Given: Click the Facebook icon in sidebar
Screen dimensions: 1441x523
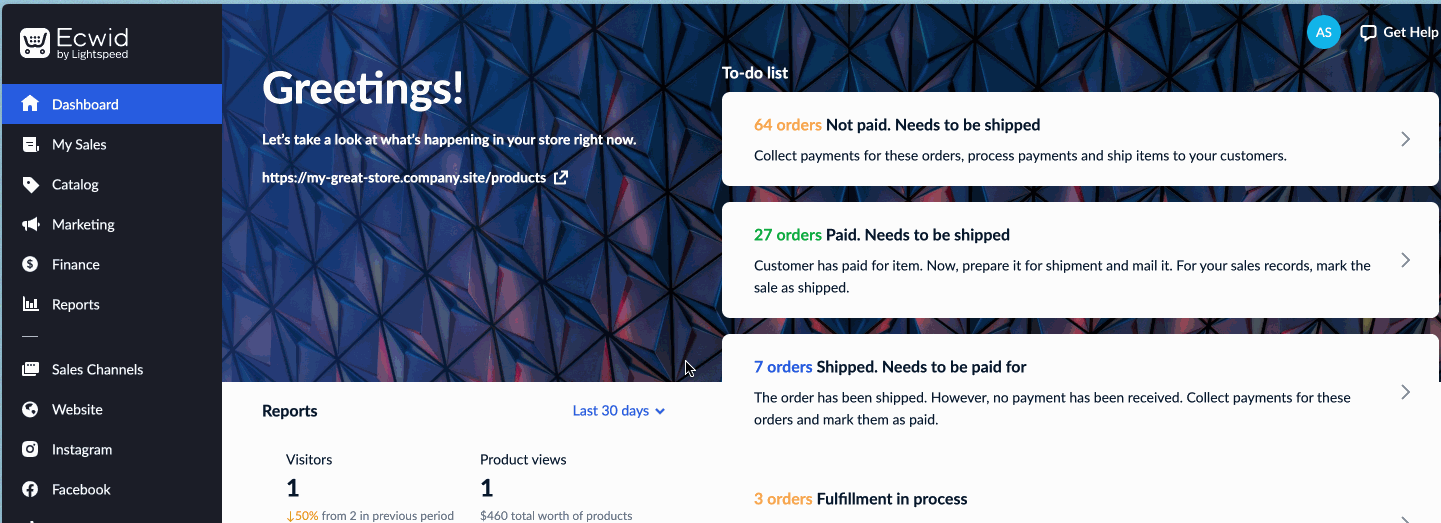Looking at the screenshot, I should [x=30, y=489].
